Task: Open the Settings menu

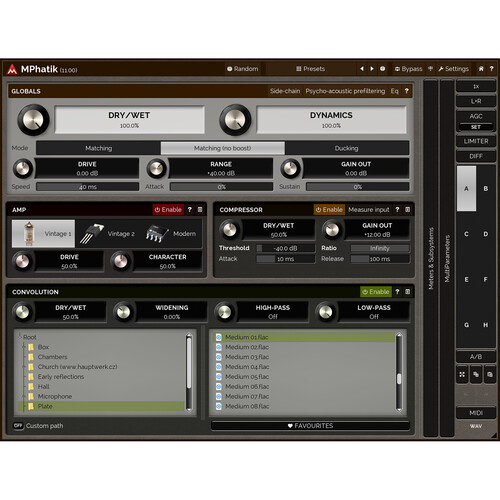Action: 453,69
